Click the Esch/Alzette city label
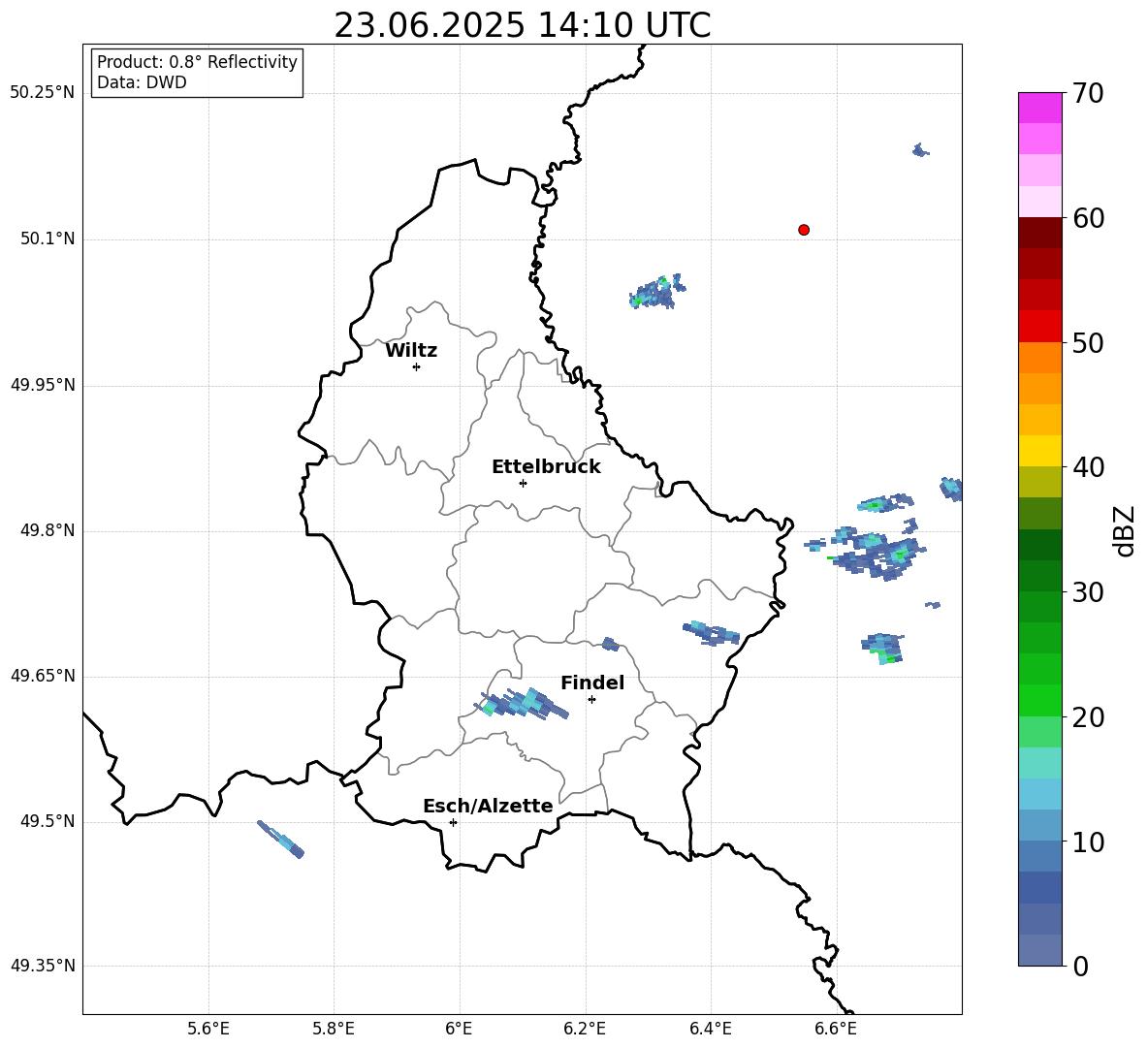 click(x=488, y=806)
